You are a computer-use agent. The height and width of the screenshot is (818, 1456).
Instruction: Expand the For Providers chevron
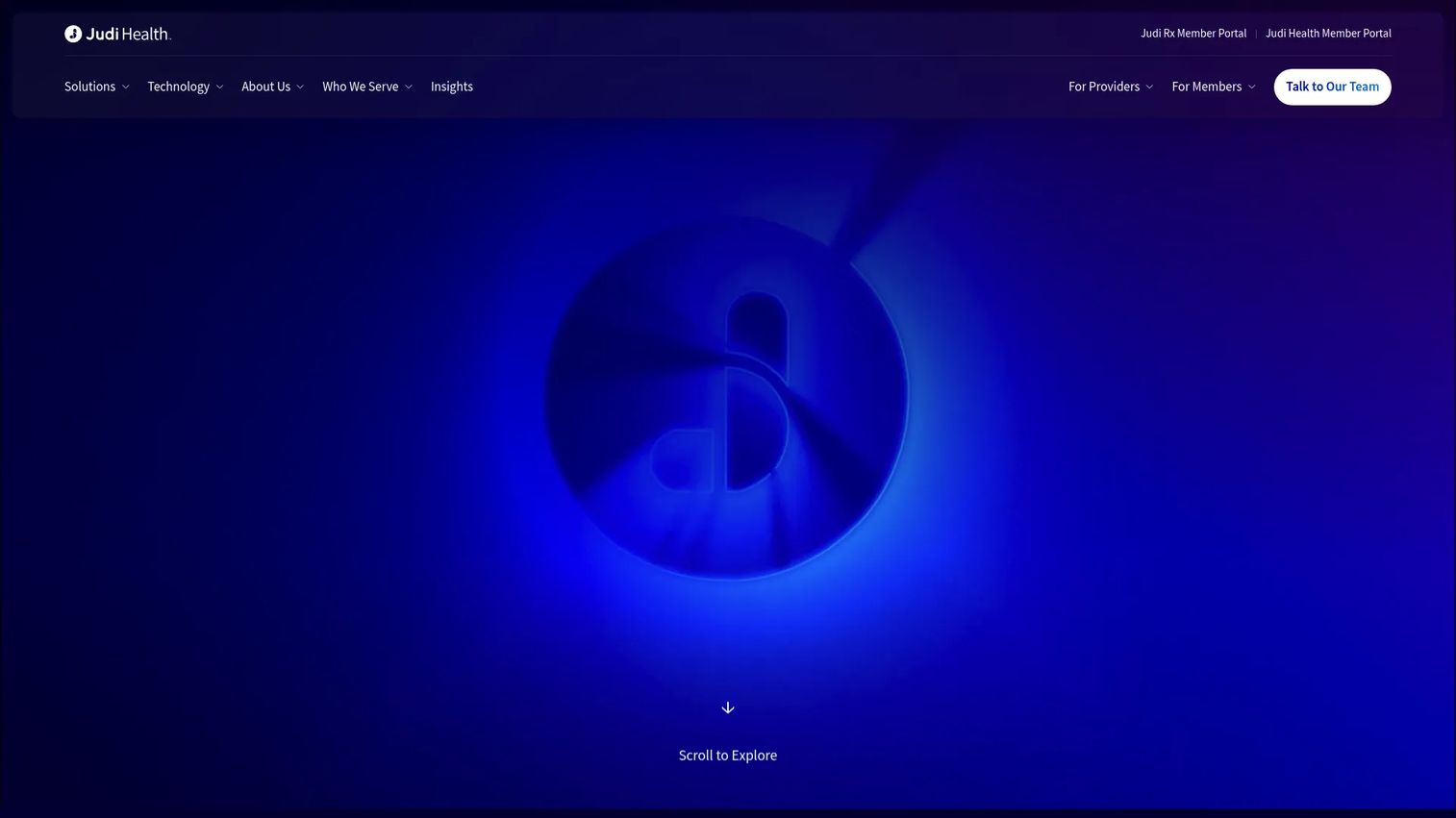(x=1149, y=87)
